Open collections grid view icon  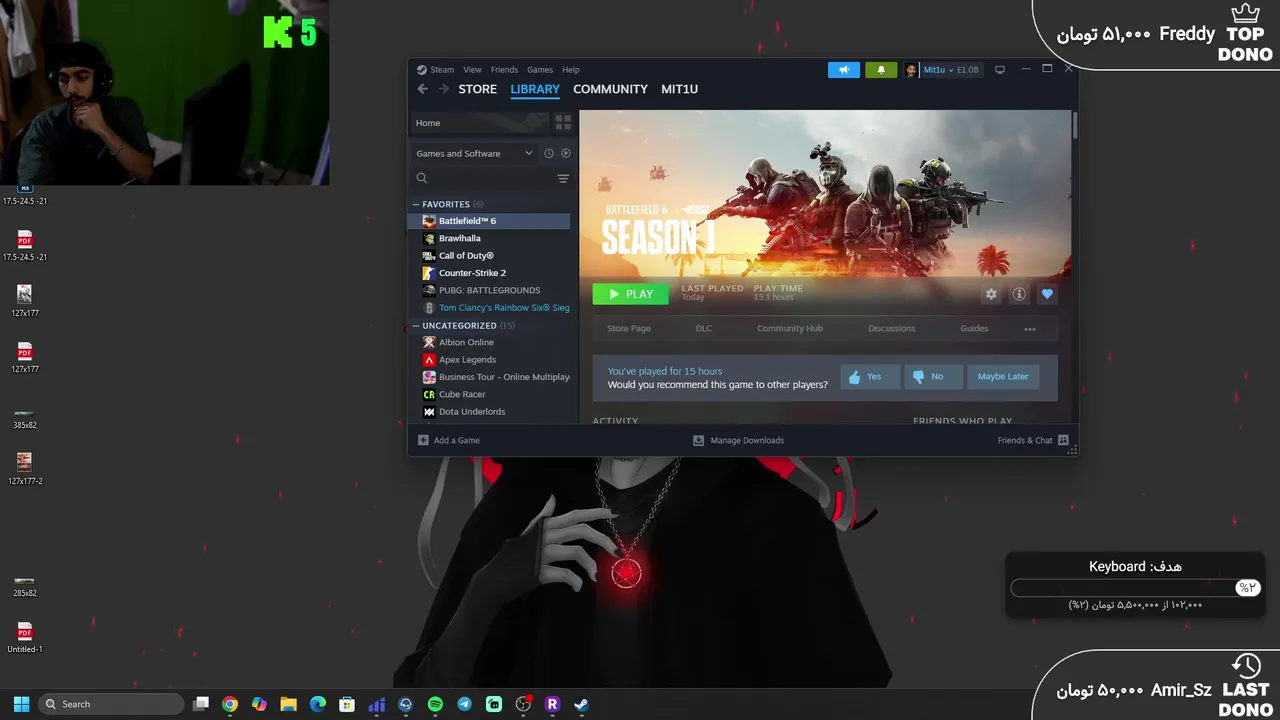563,122
